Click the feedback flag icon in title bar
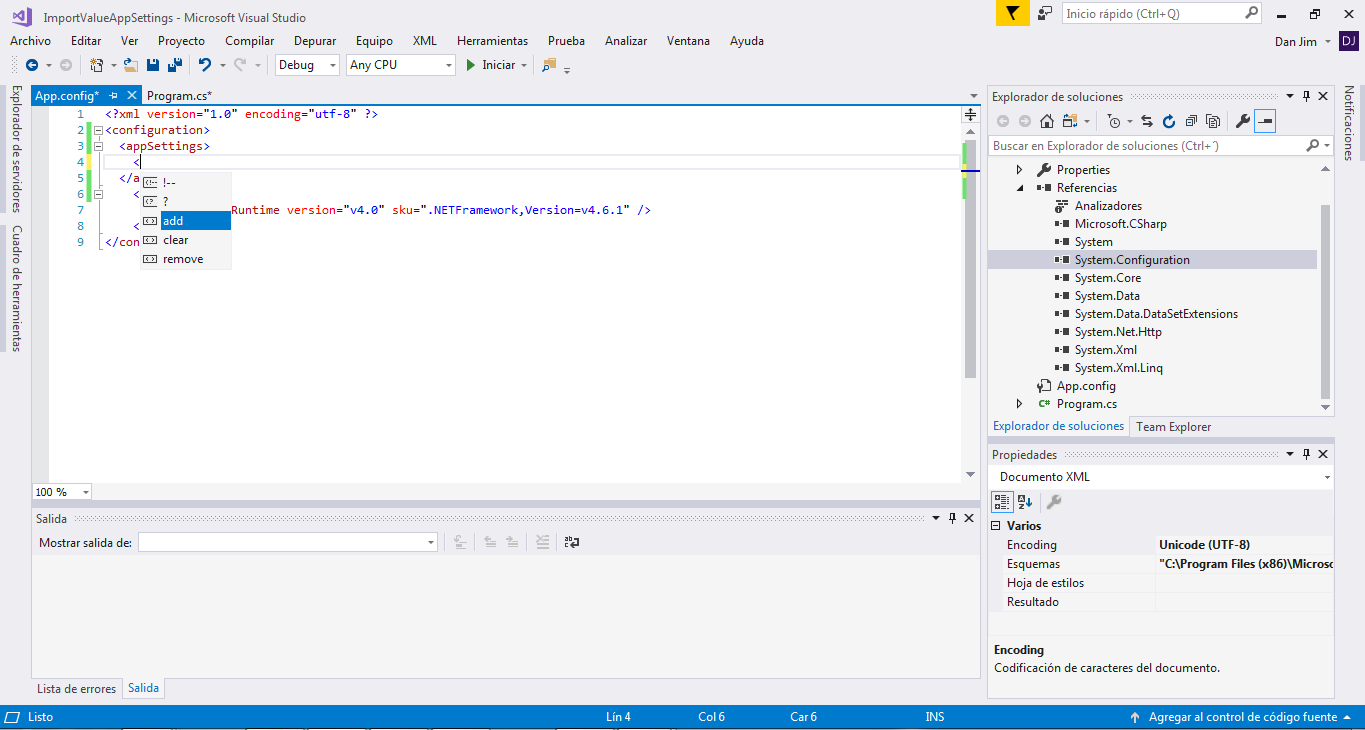Viewport: 1365px width, 730px height. click(x=1012, y=14)
